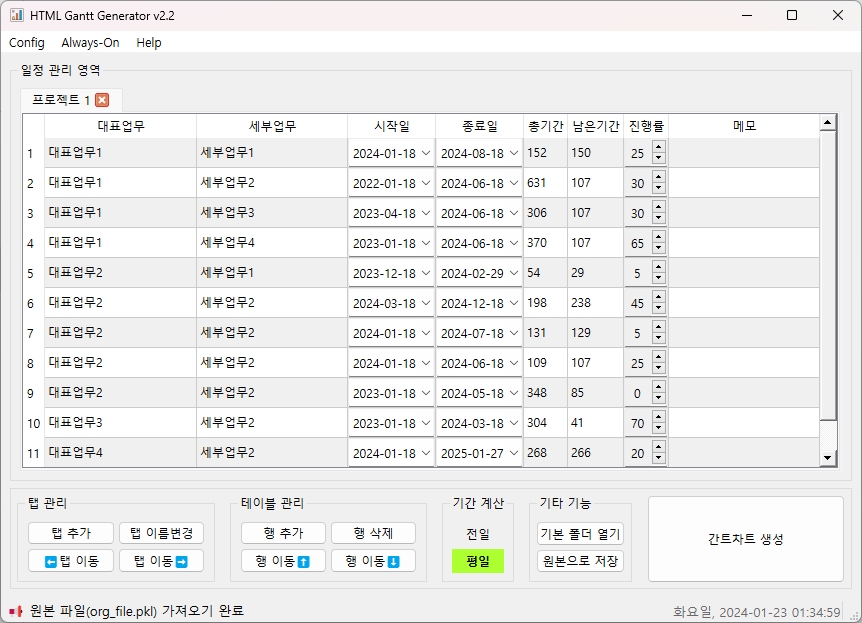Decrease row 9 진행률 with down arrow
The height and width of the screenshot is (623, 862).
658,398
